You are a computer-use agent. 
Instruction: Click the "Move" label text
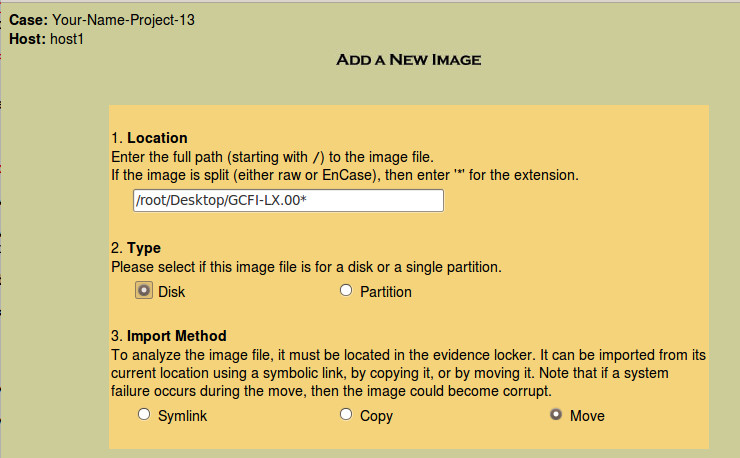tap(587, 416)
